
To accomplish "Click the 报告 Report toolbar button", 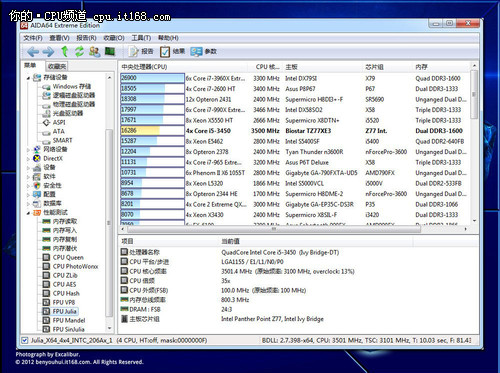I will [x=141, y=51].
